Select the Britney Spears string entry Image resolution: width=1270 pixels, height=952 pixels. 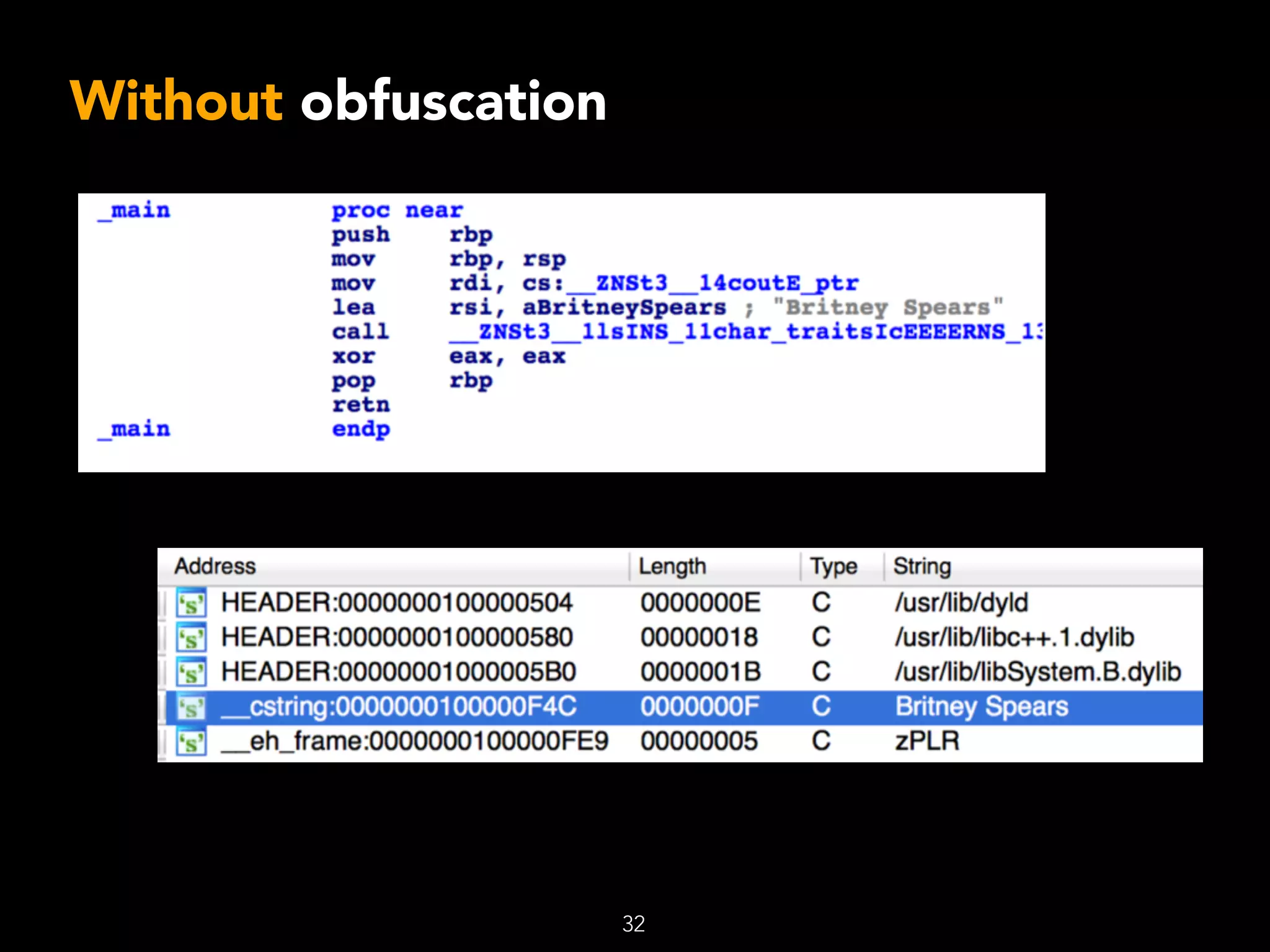point(982,707)
